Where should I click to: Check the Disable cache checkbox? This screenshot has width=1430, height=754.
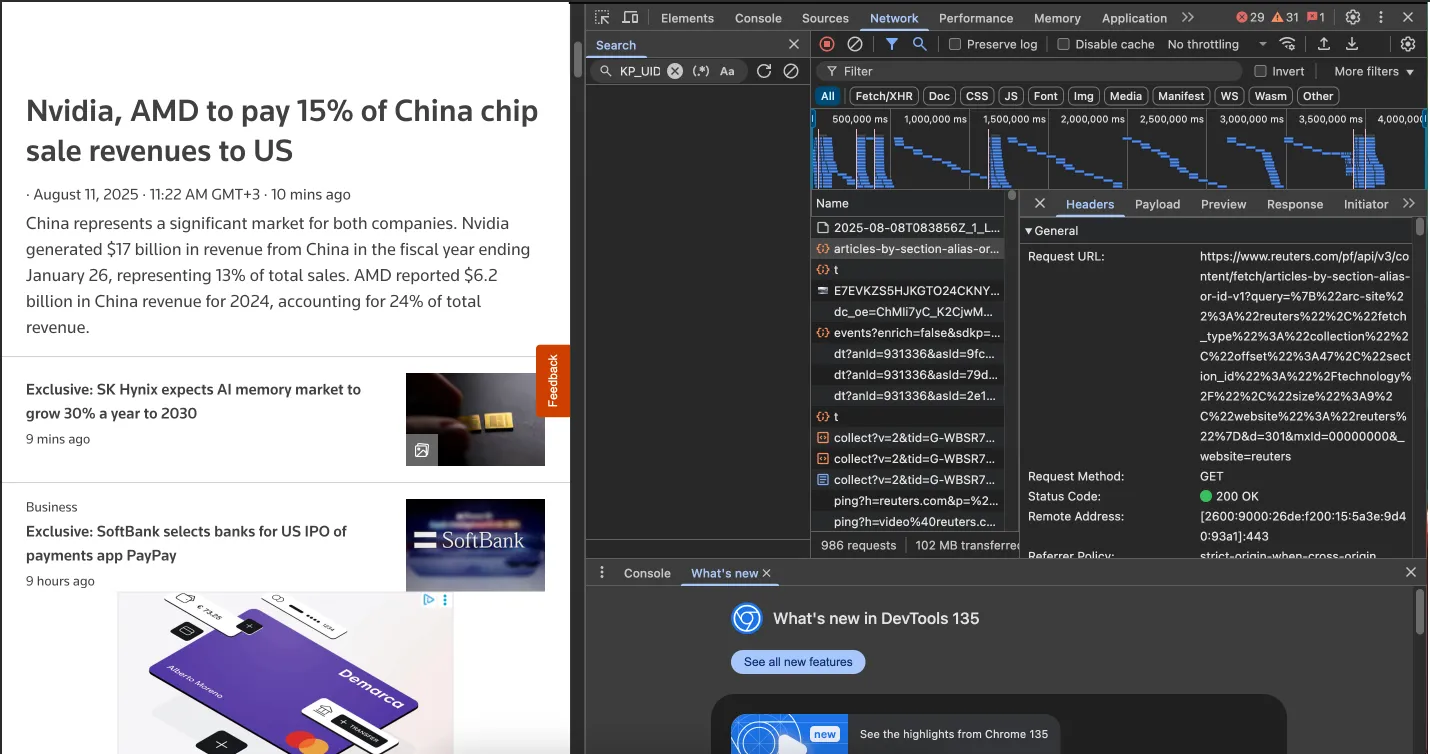[1064, 44]
